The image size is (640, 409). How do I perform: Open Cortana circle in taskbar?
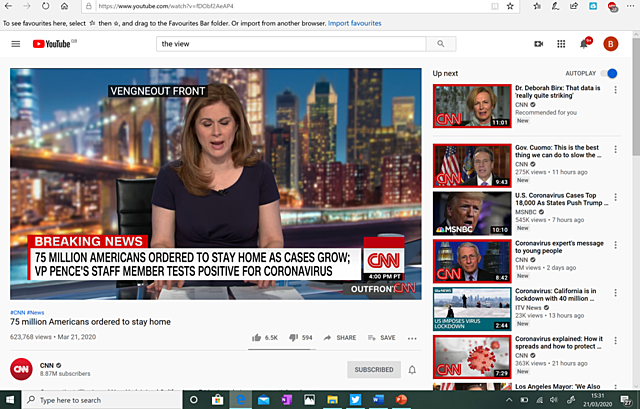194,400
